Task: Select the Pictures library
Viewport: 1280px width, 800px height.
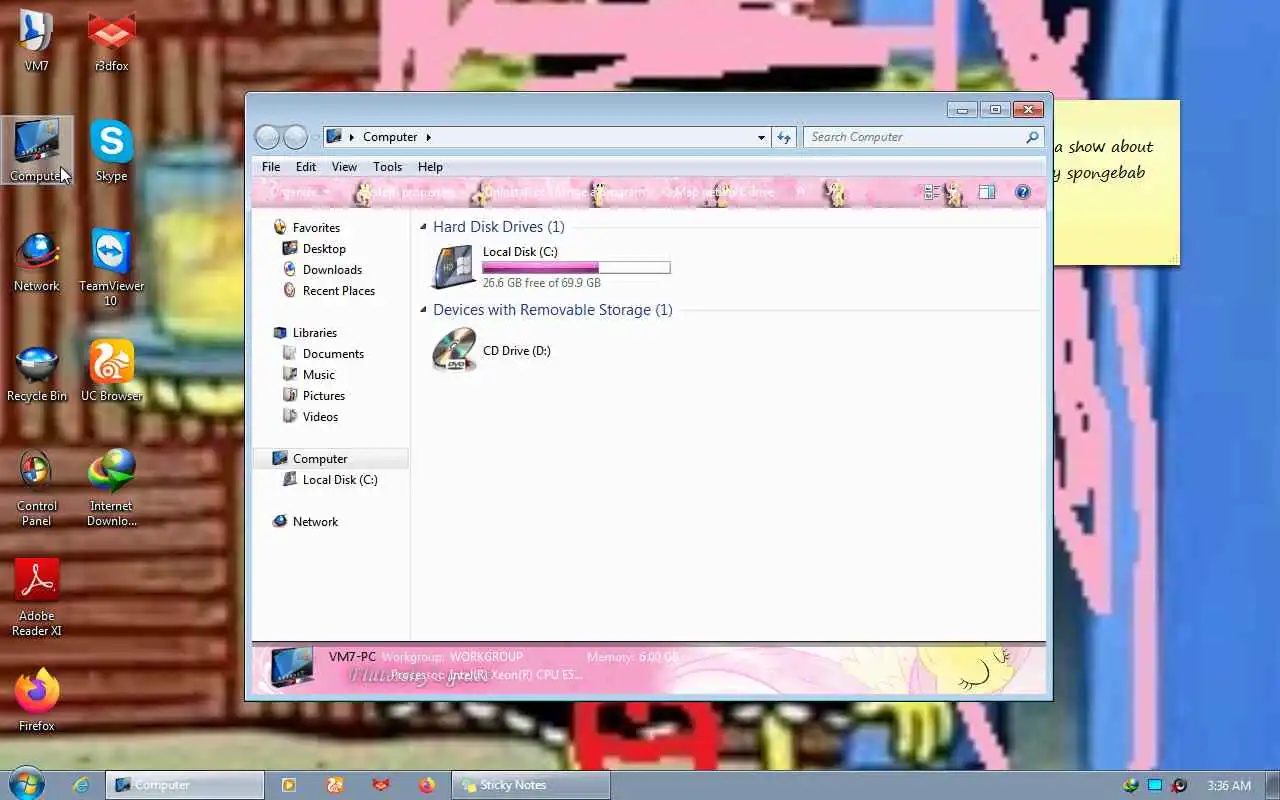Action: tap(323, 395)
